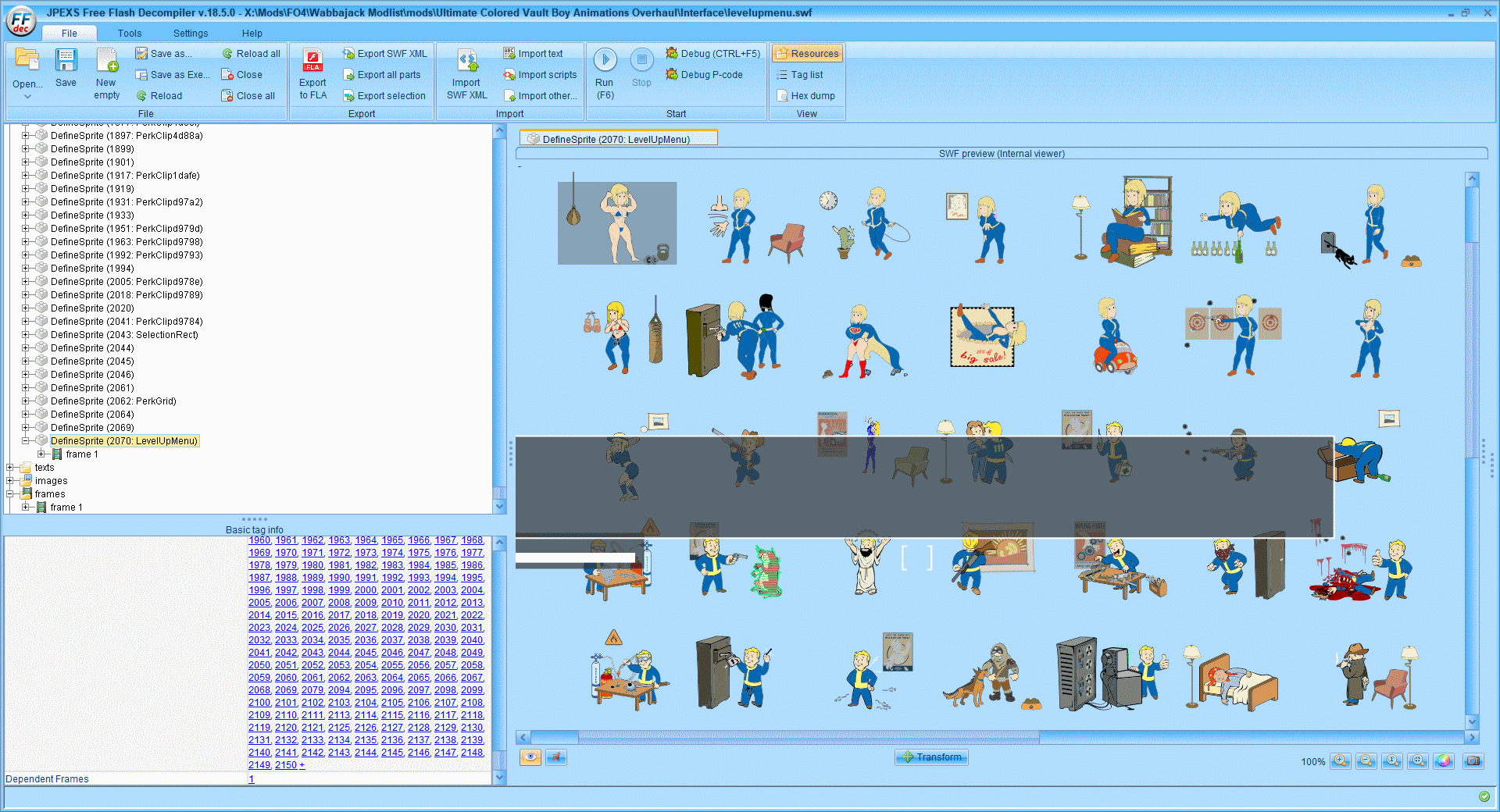The image size is (1500, 812).
Task: Run the SWF with Run (F6)
Action: [605, 75]
